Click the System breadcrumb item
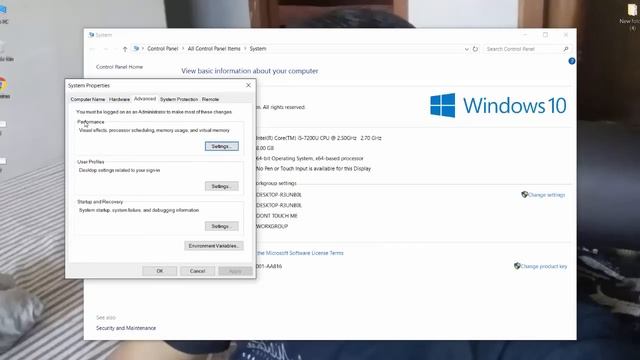This screenshot has width=640, height=360. tap(258, 49)
